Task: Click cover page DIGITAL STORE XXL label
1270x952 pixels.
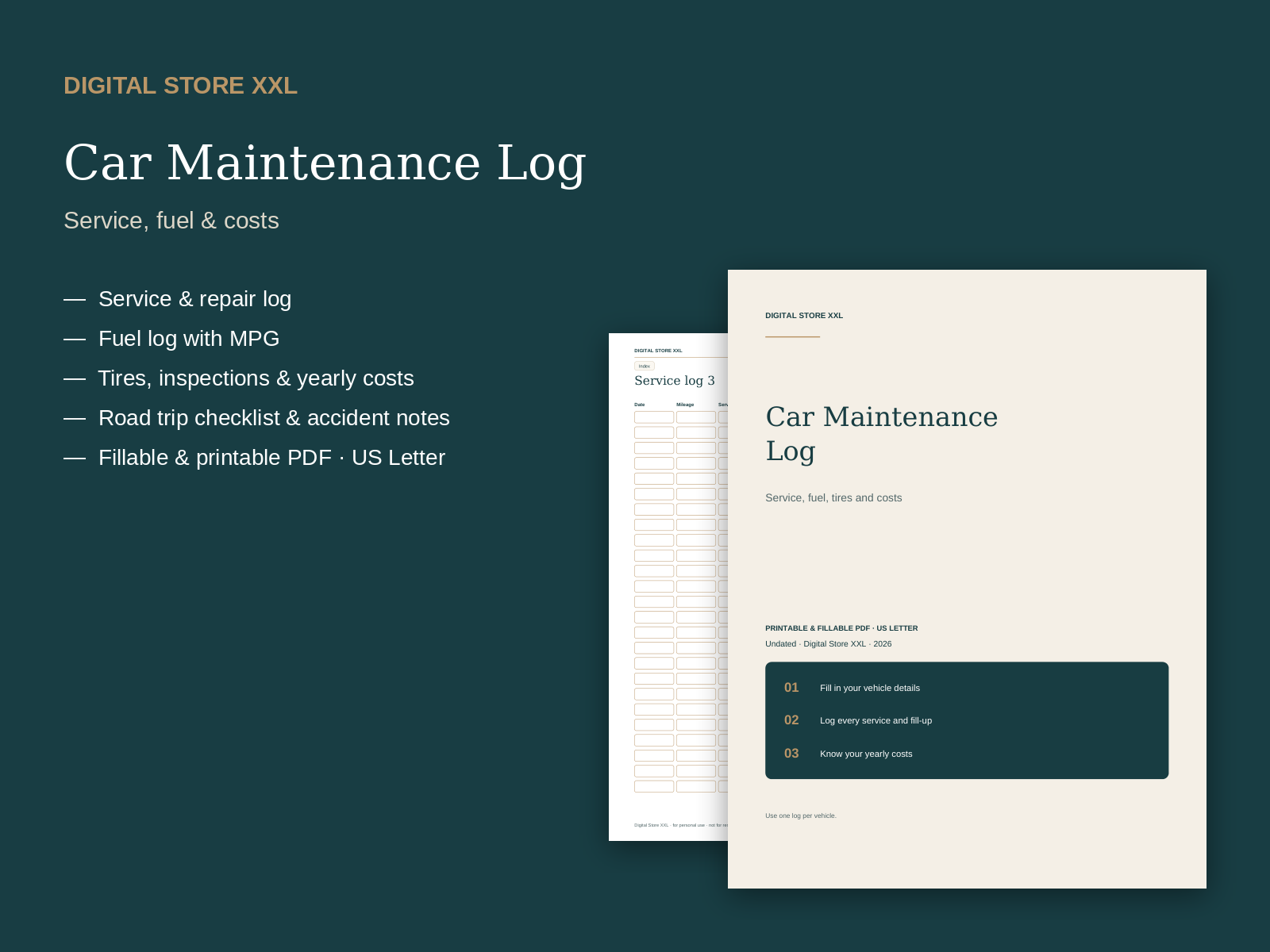Action: tap(804, 316)
